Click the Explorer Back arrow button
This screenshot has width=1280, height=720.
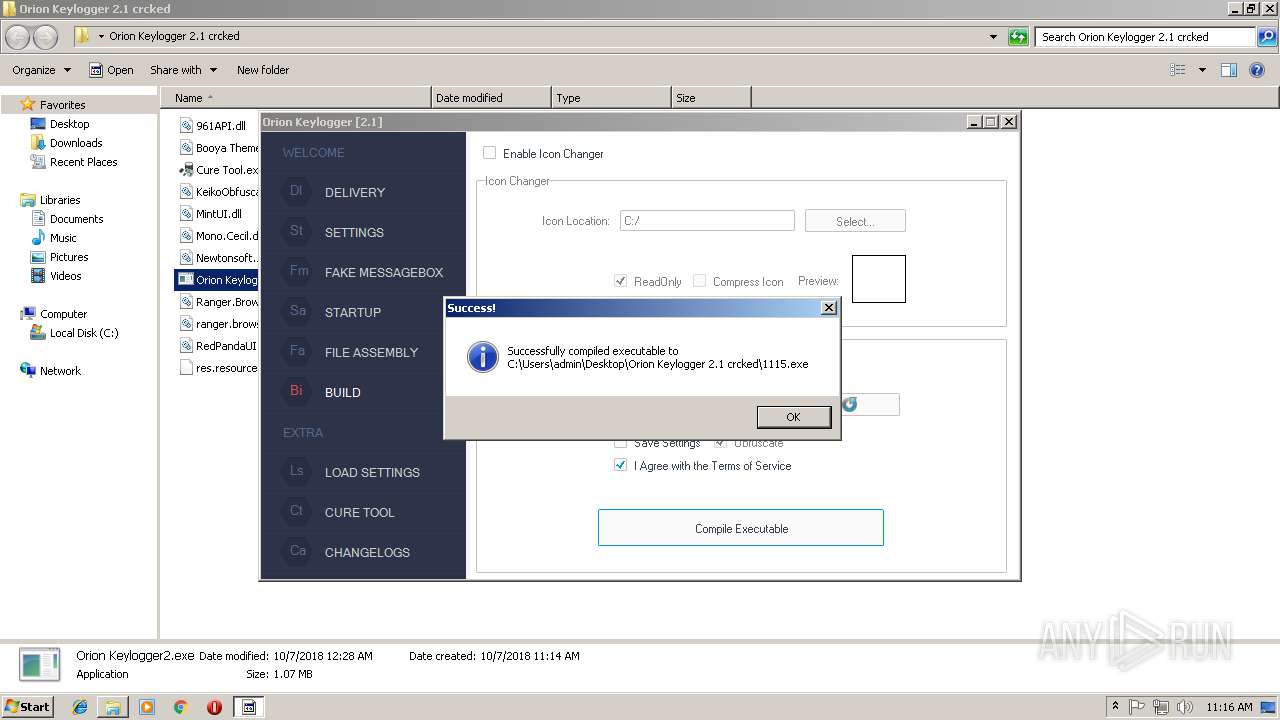(x=18, y=37)
